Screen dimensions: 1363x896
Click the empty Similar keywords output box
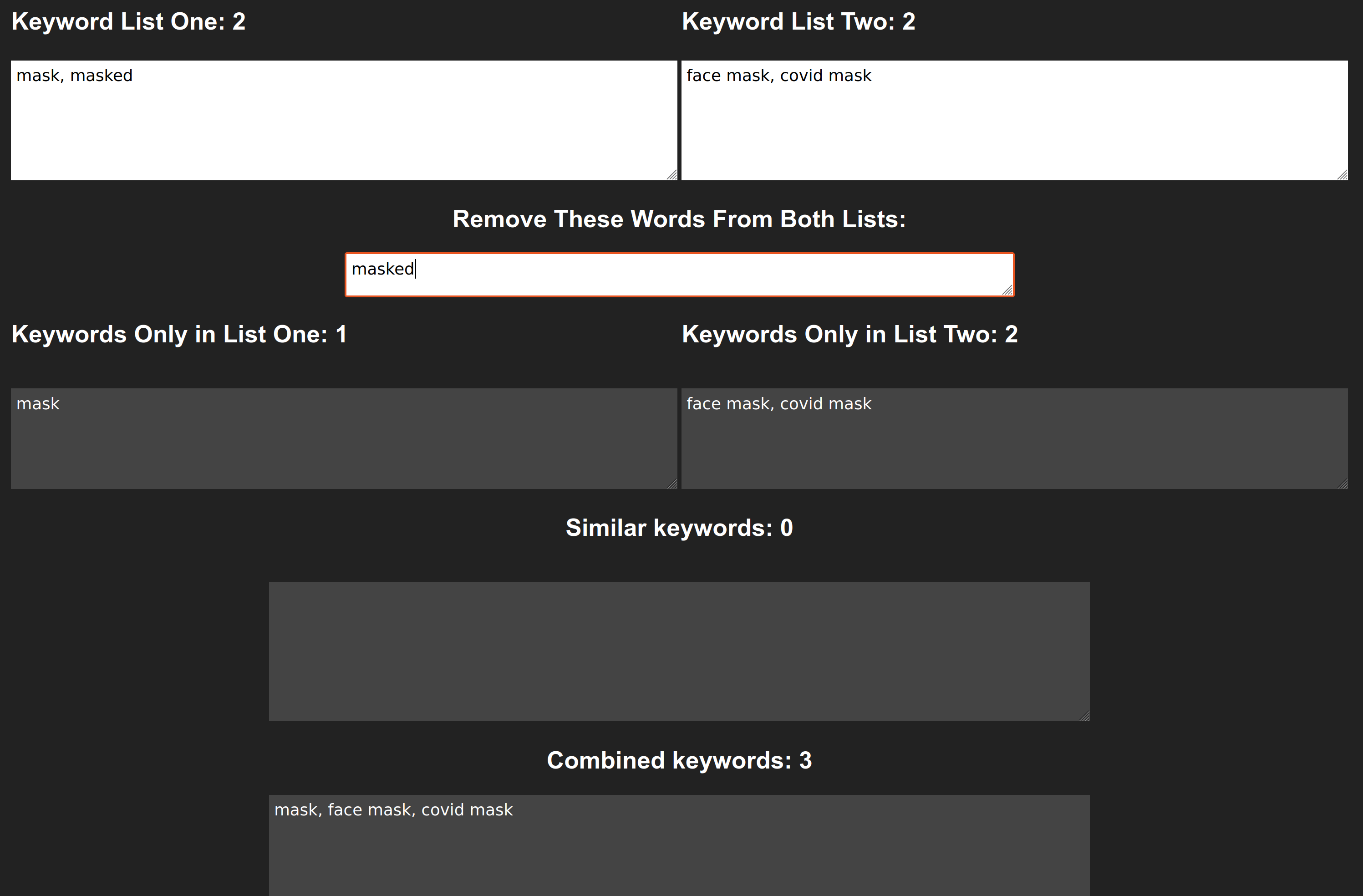point(679,652)
